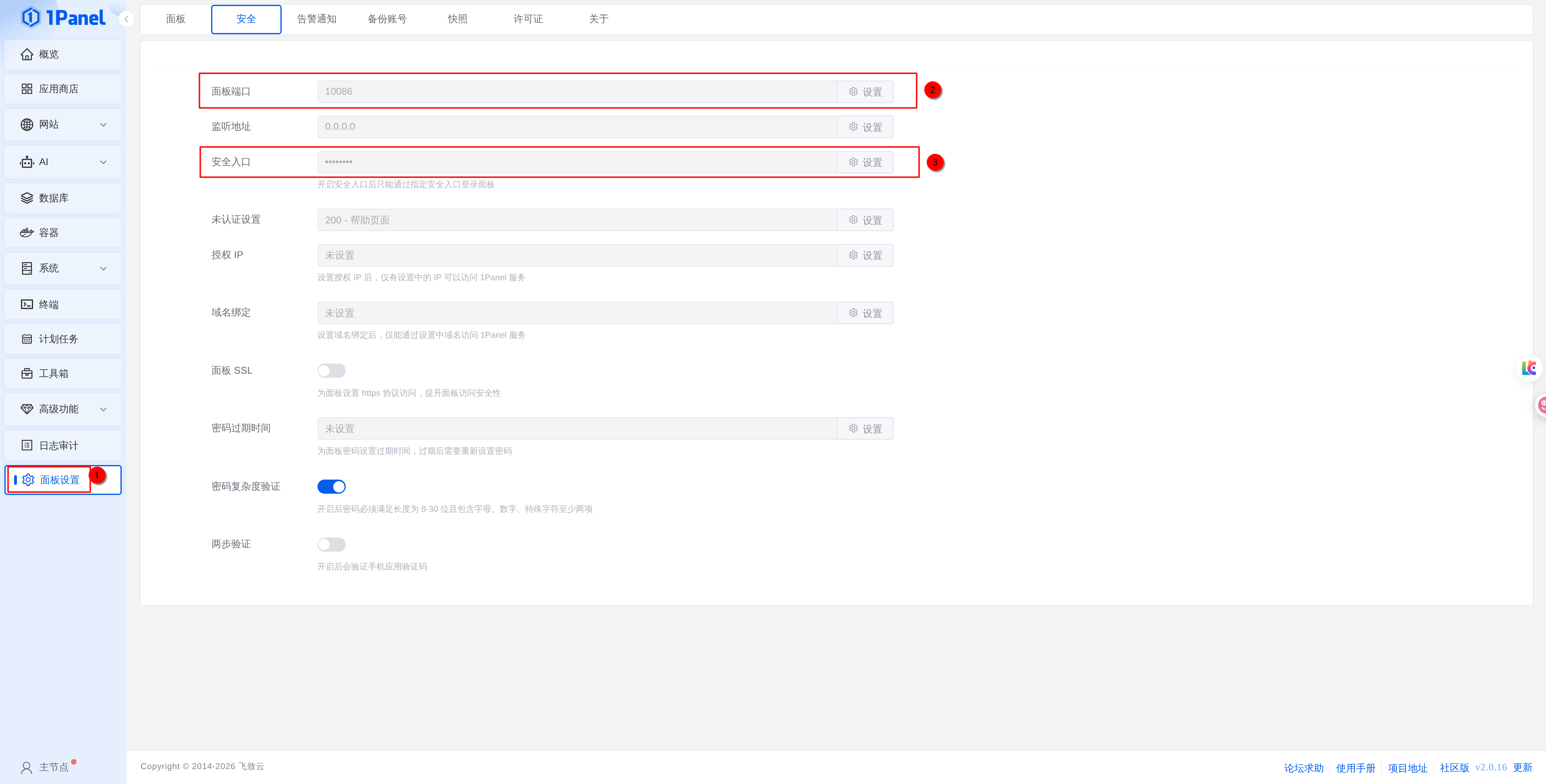The height and width of the screenshot is (784, 1546).
Task: Click 设置 button for 域名绑定
Action: [865, 313]
